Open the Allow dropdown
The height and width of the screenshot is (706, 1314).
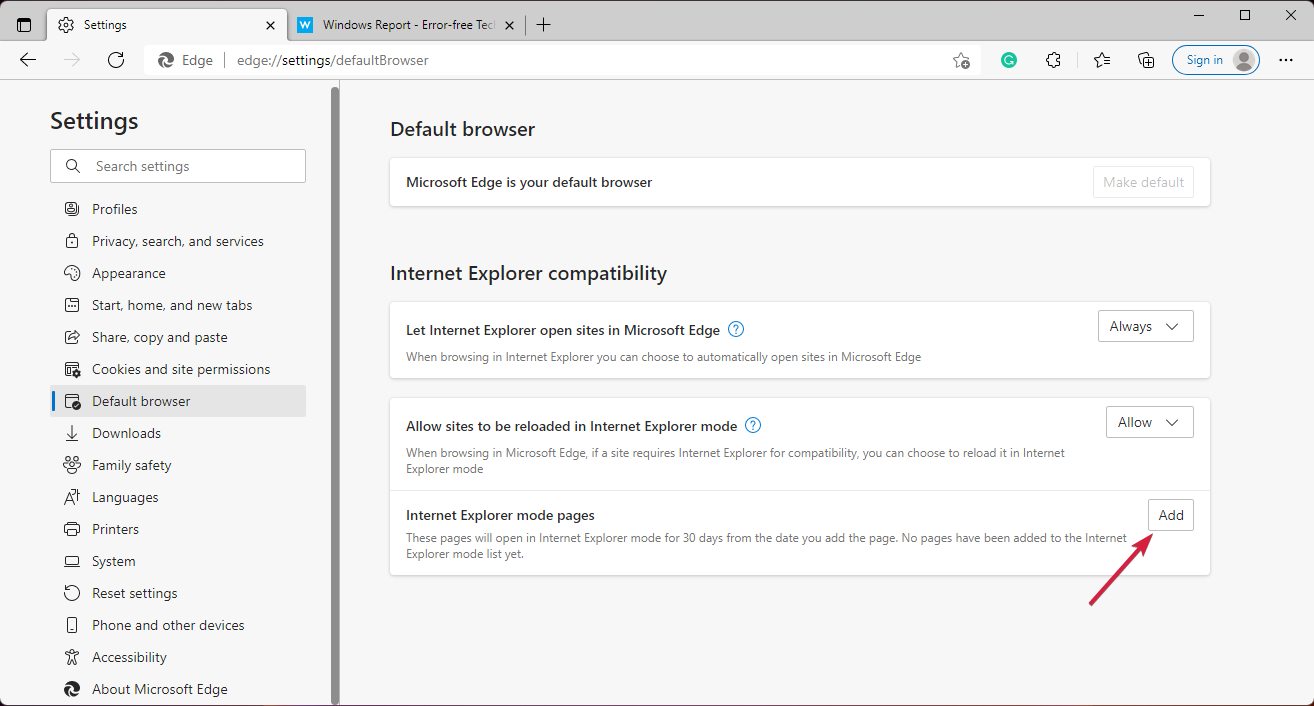(x=1149, y=421)
